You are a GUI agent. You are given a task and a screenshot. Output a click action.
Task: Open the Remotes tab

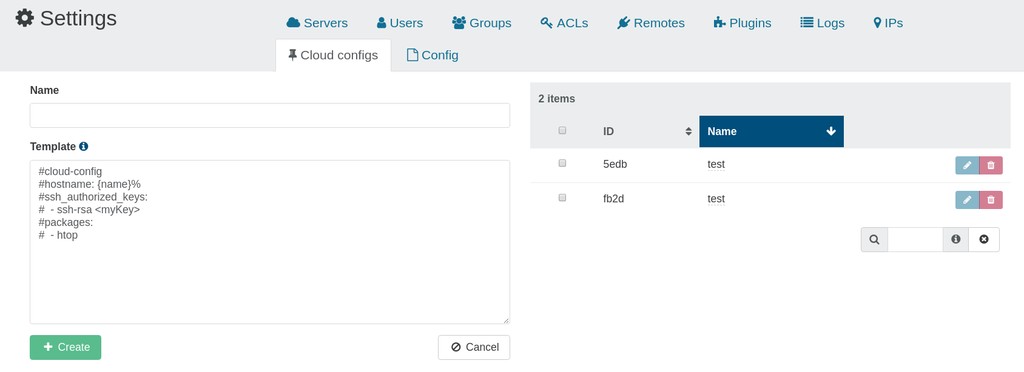tap(651, 23)
